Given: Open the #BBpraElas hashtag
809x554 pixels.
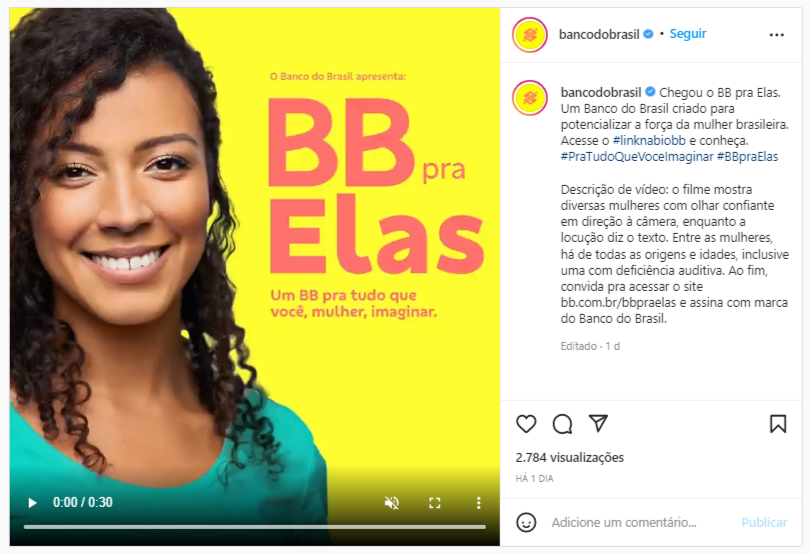Looking at the screenshot, I should (748, 157).
